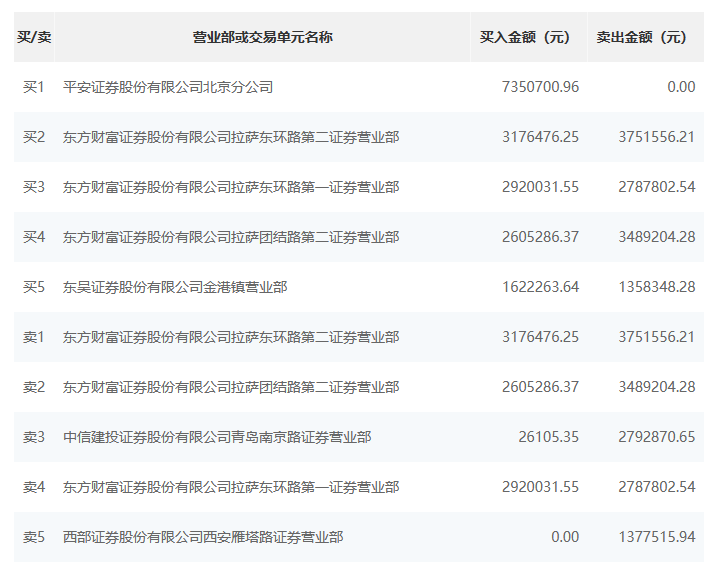The width and height of the screenshot is (719, 575).
Task: Select the 买5 row label
Action: [33, 287]
